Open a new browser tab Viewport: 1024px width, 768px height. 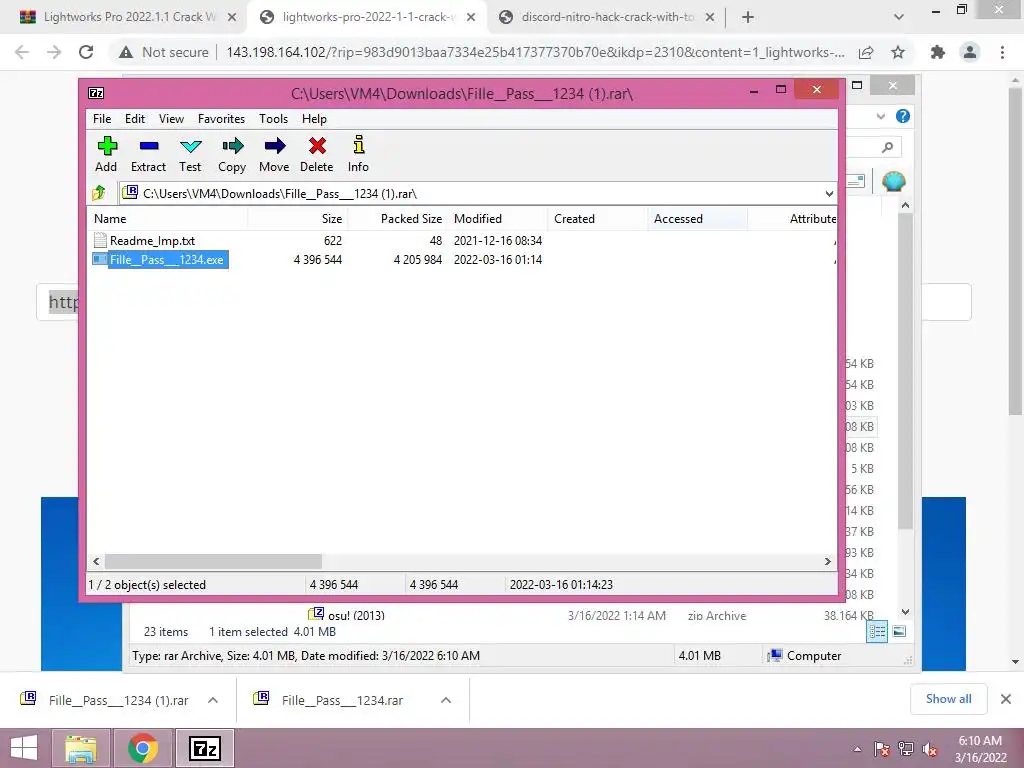pyautogui.click(x=748, y=17)
